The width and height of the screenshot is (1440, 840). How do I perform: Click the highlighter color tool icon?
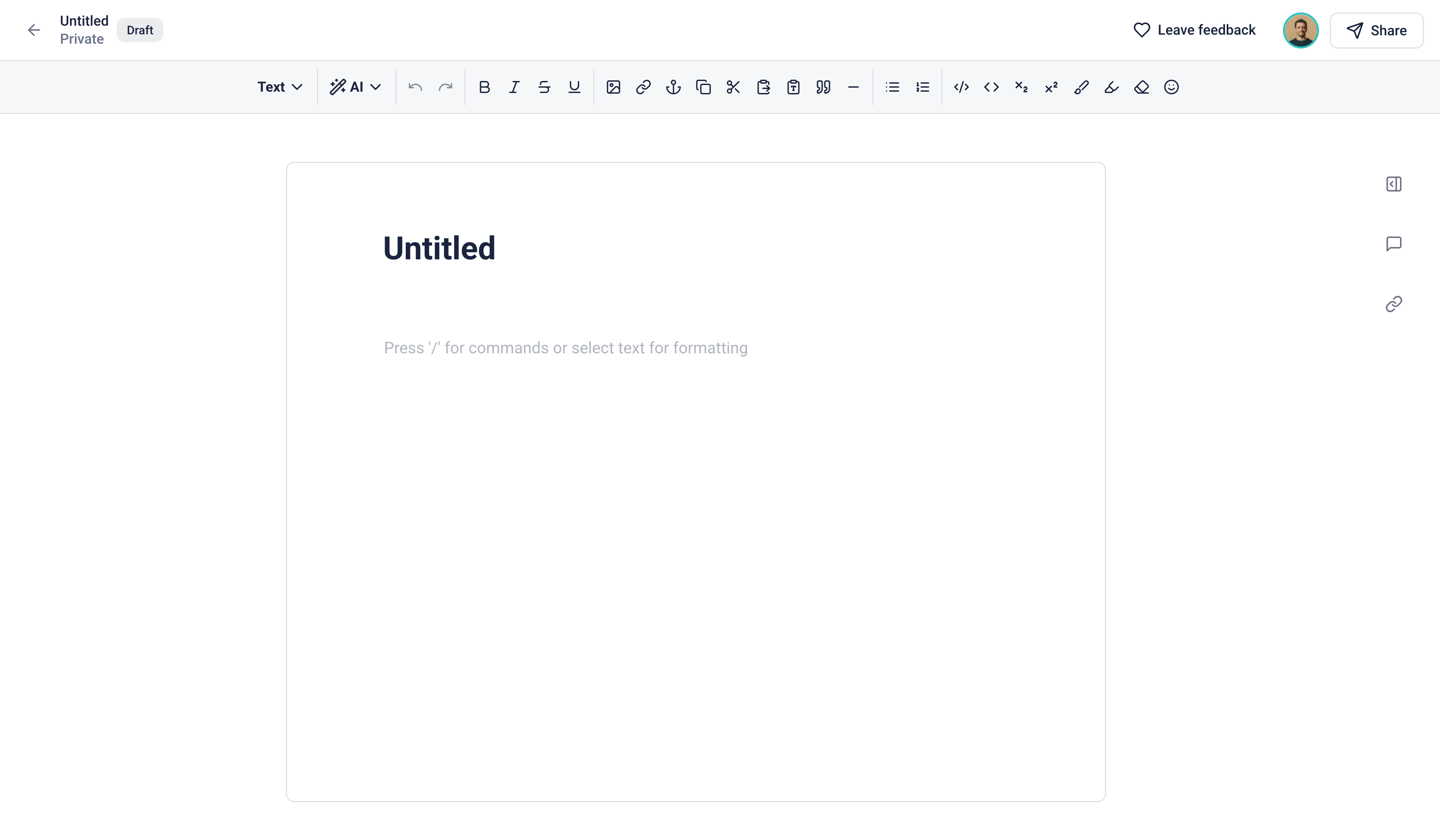point(1111,87)
